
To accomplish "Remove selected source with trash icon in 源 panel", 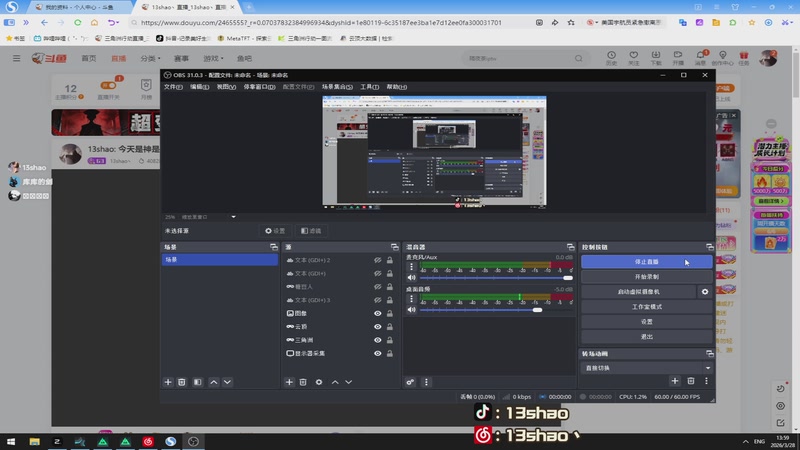I will [303, 382].
